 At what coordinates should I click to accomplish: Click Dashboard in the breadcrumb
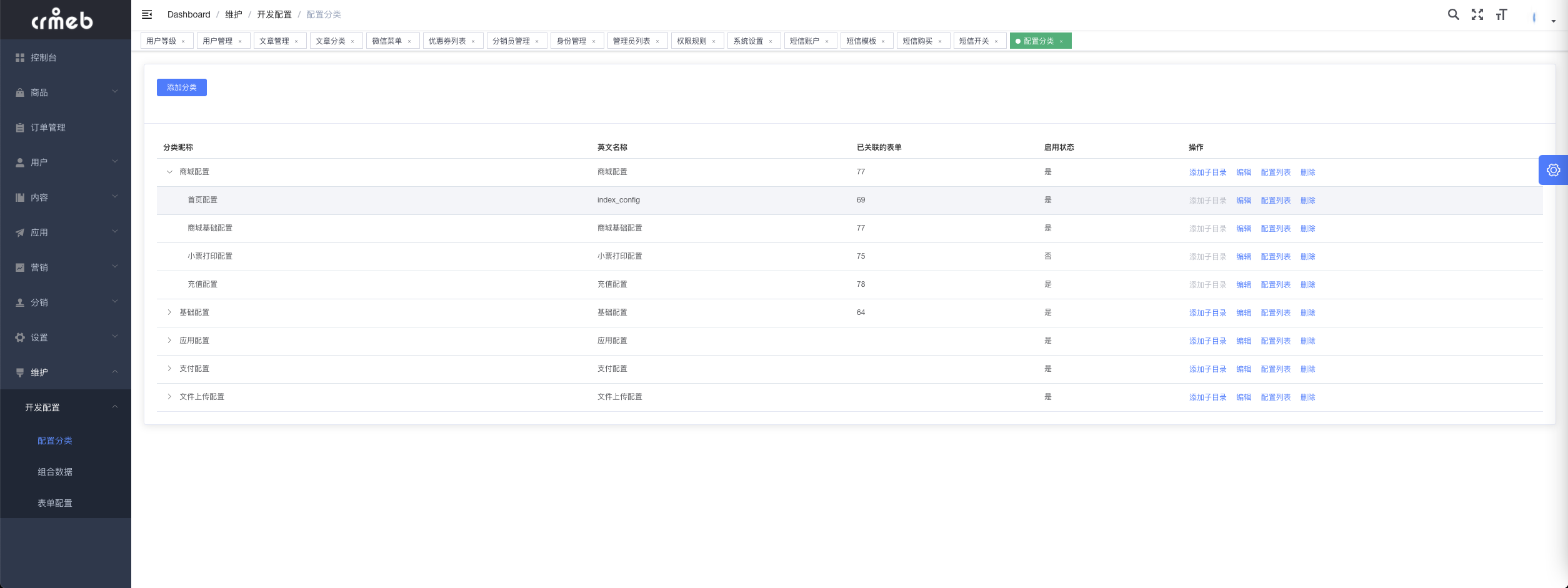point(189,14)
